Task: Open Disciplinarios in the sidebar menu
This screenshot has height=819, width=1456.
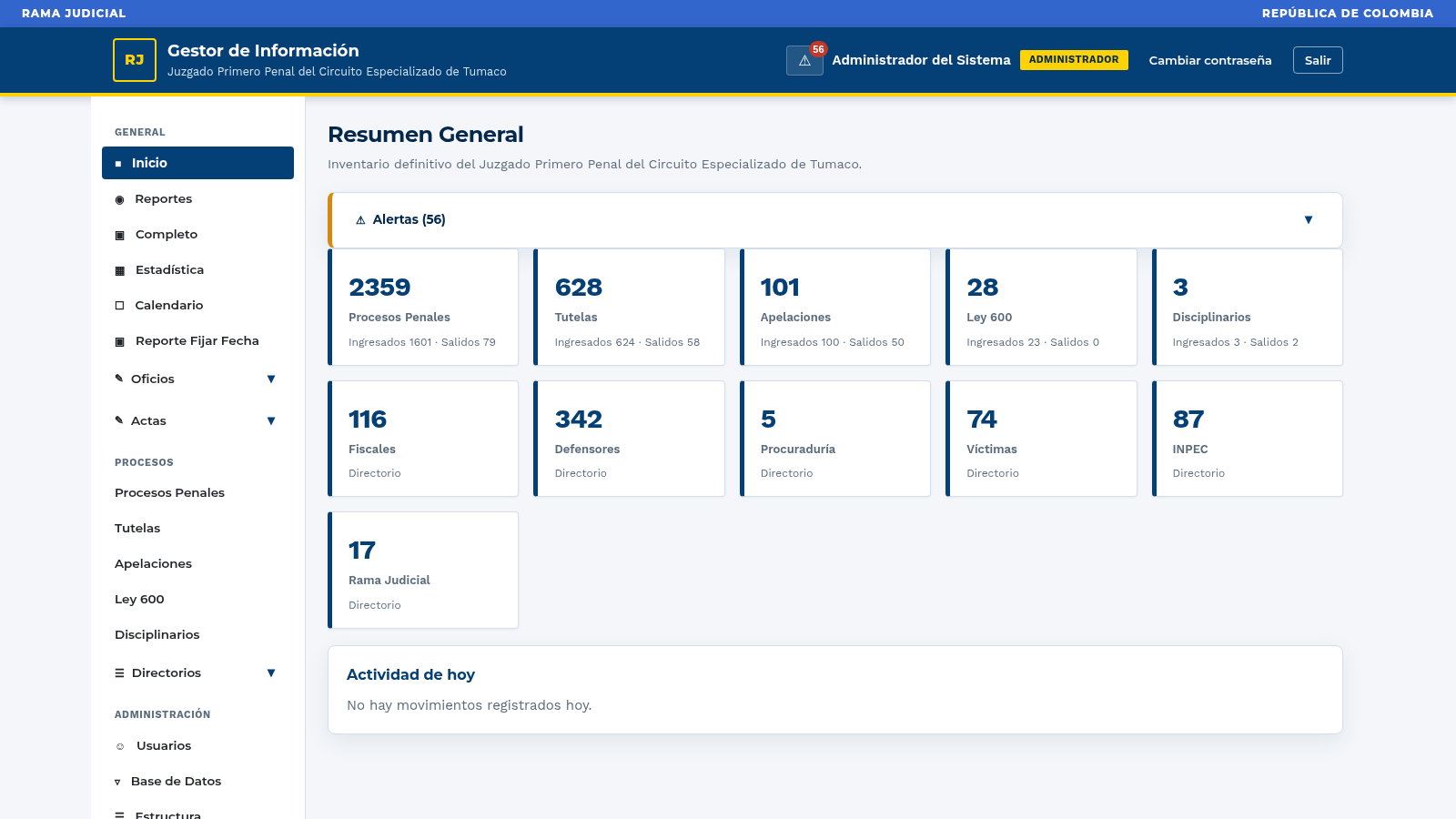Action: coord(197,634)
